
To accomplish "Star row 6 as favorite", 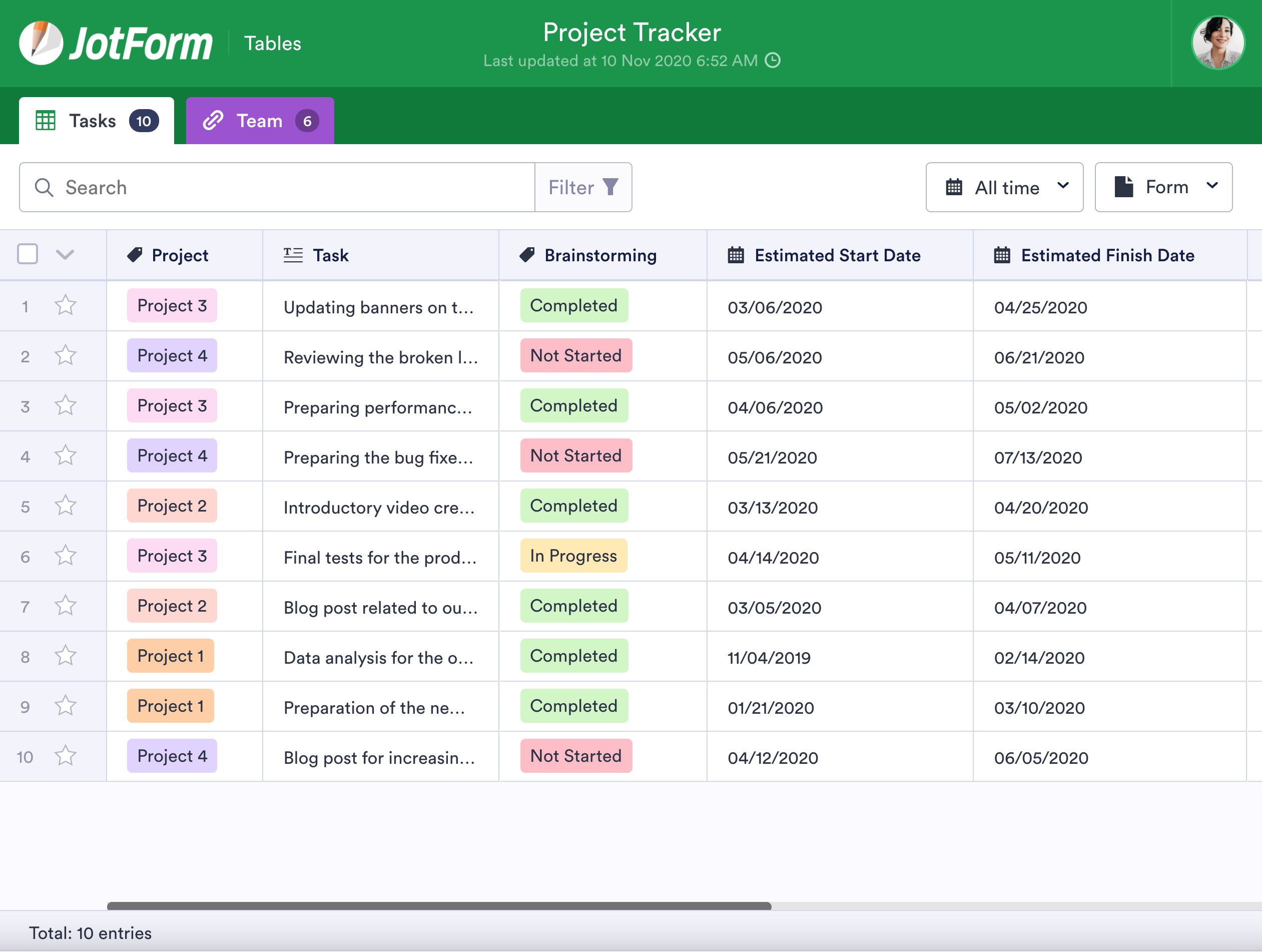I will click(66, 556).
